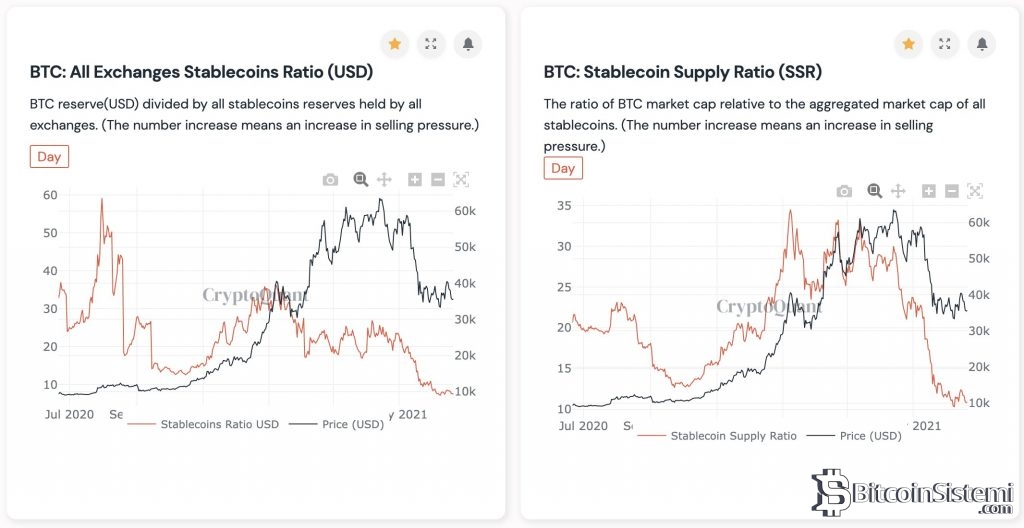Select Day interval on SSR chart

tap(563, 168)
